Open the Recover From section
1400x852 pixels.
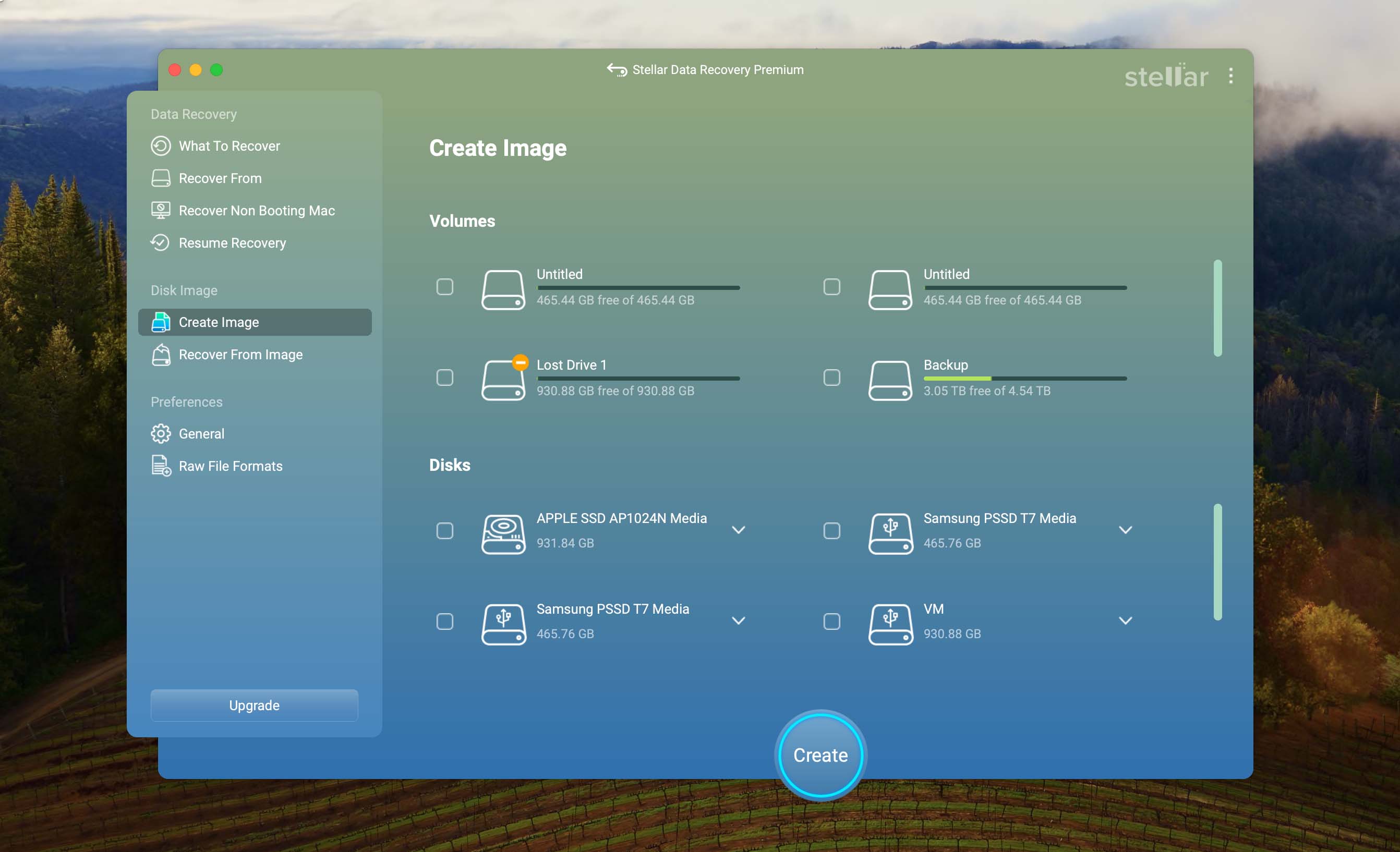[255, 178]
